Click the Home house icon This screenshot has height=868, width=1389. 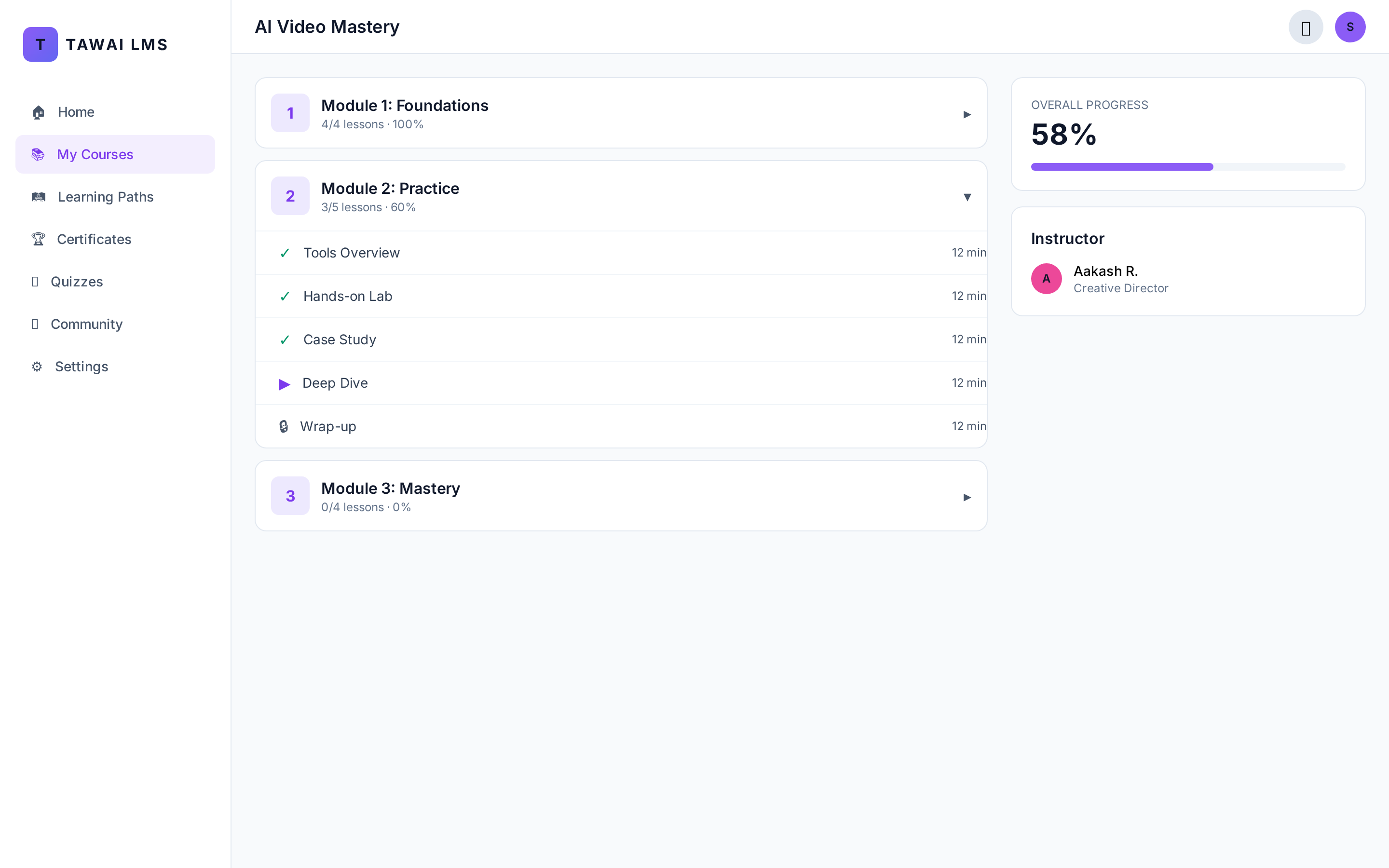(x=39, y=112)
